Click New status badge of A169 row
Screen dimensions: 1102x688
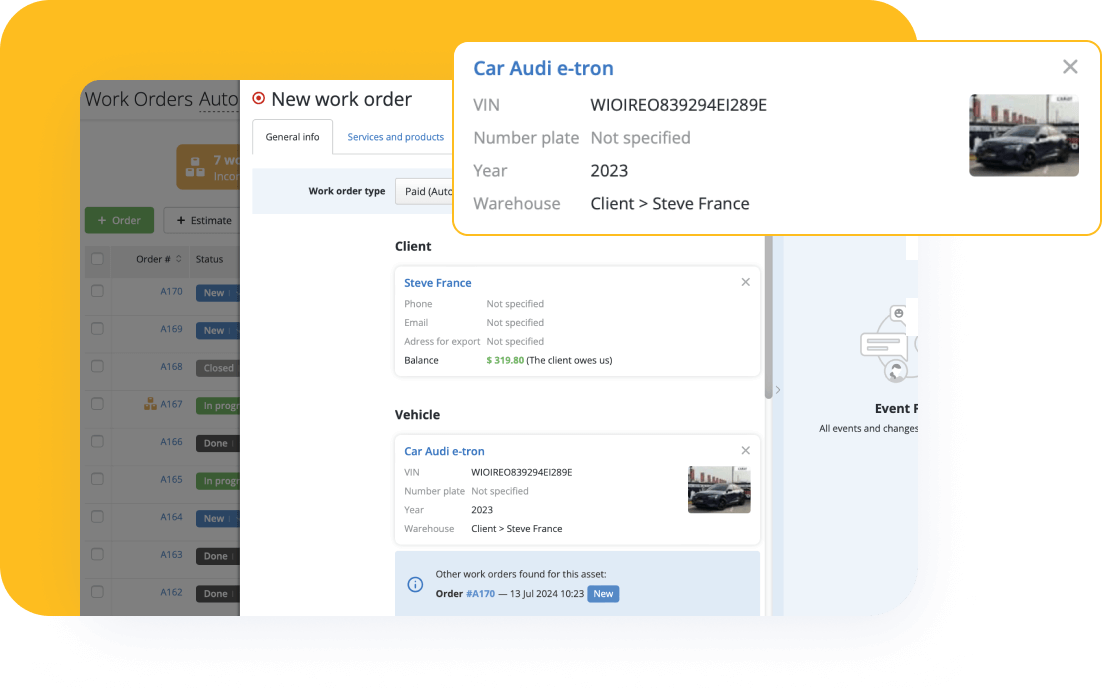218,330
